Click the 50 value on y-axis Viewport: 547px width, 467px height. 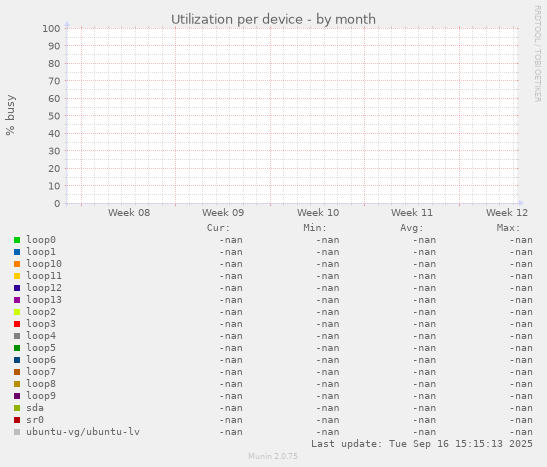(x=54, y=116)
